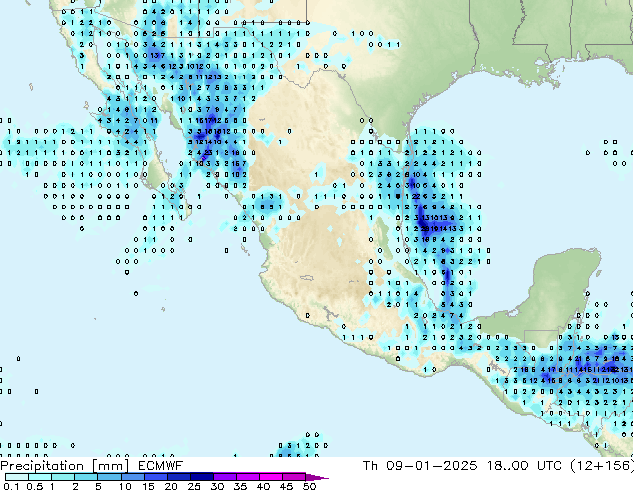Click the legend swatch between 30 and 35

[x=228, y=477]
